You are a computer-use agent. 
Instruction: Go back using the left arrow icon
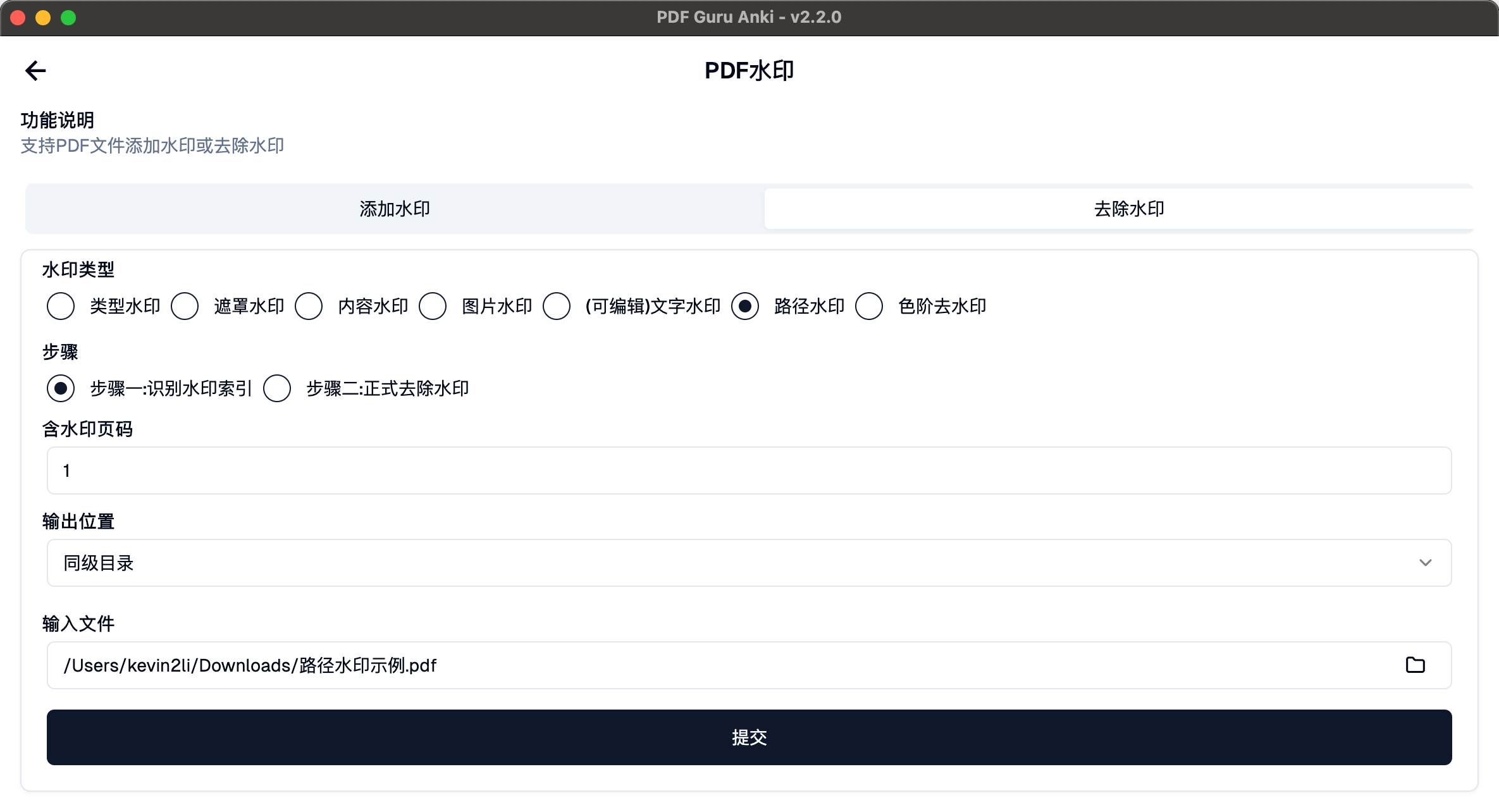(35, 70)
